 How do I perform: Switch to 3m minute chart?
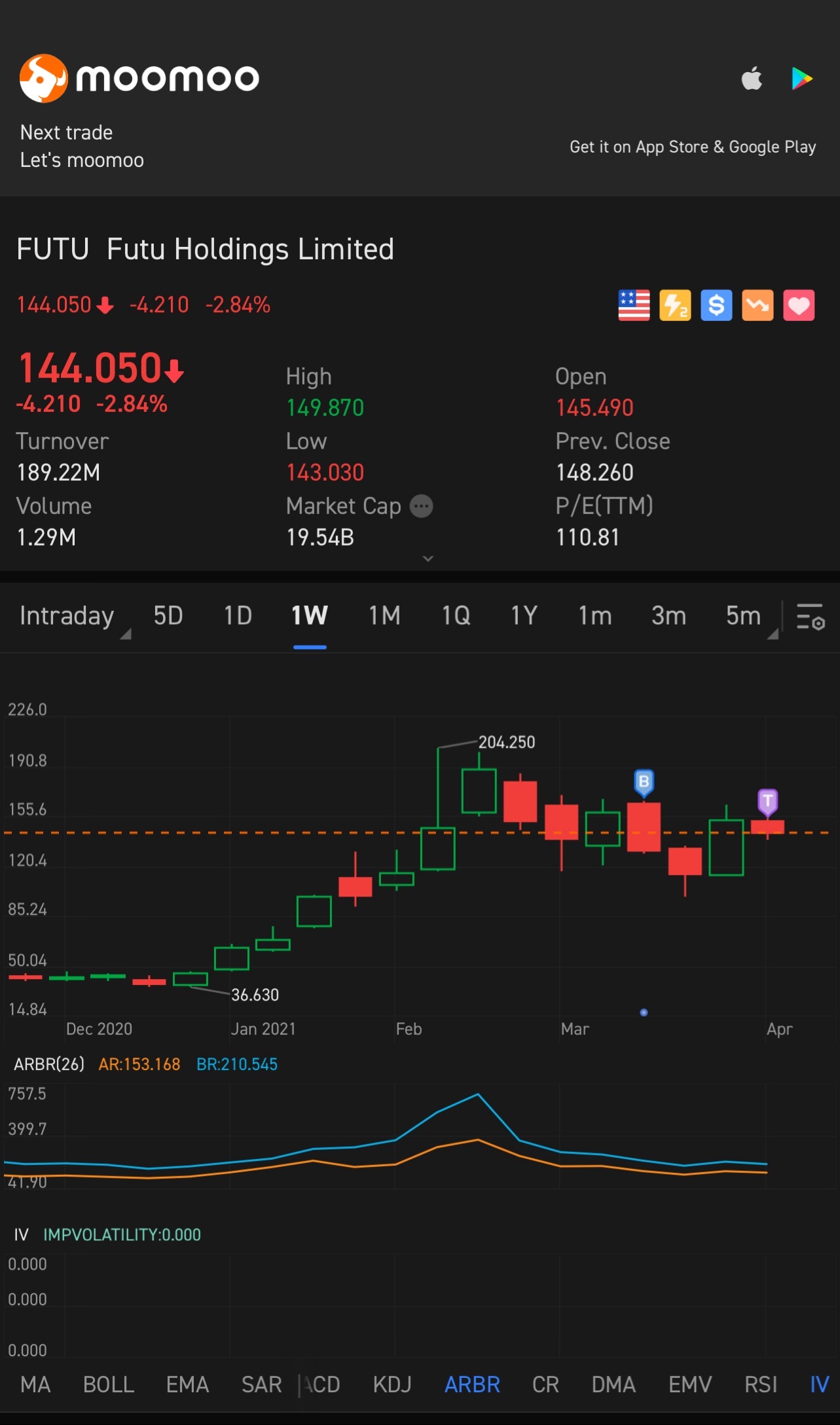[x=668, y=616]
